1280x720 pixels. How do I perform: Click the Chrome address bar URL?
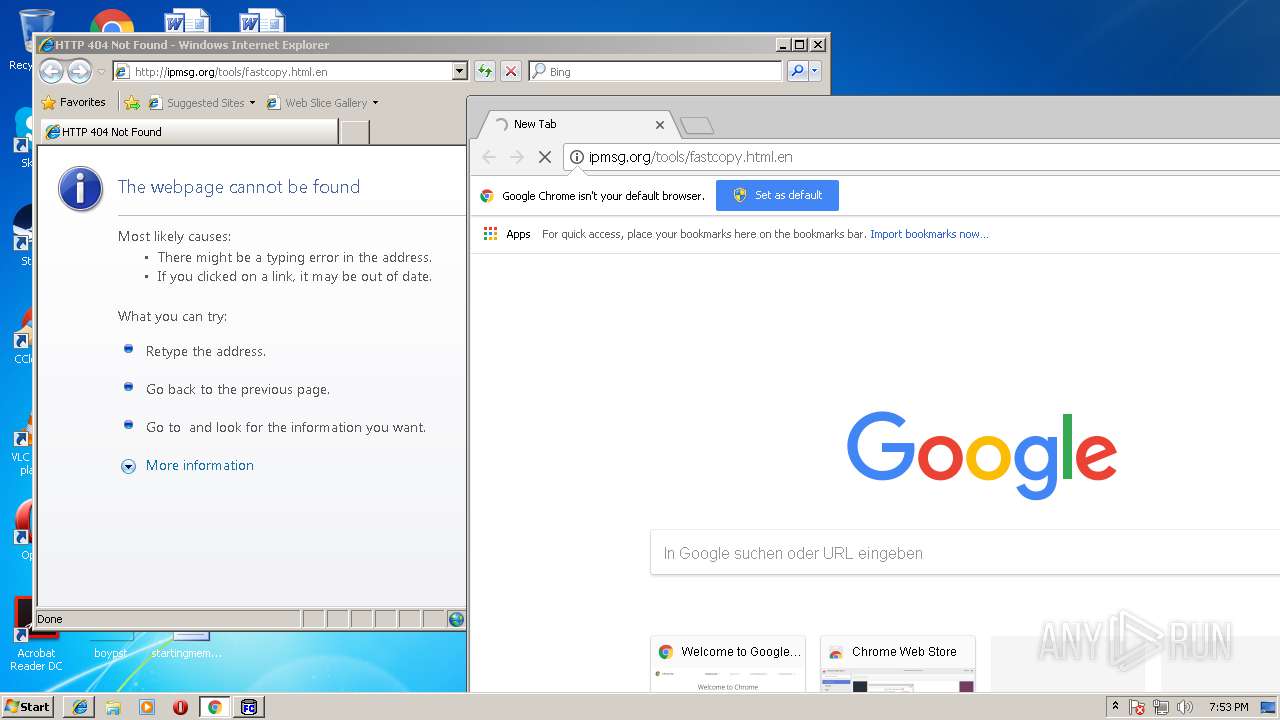pos(691,157)
